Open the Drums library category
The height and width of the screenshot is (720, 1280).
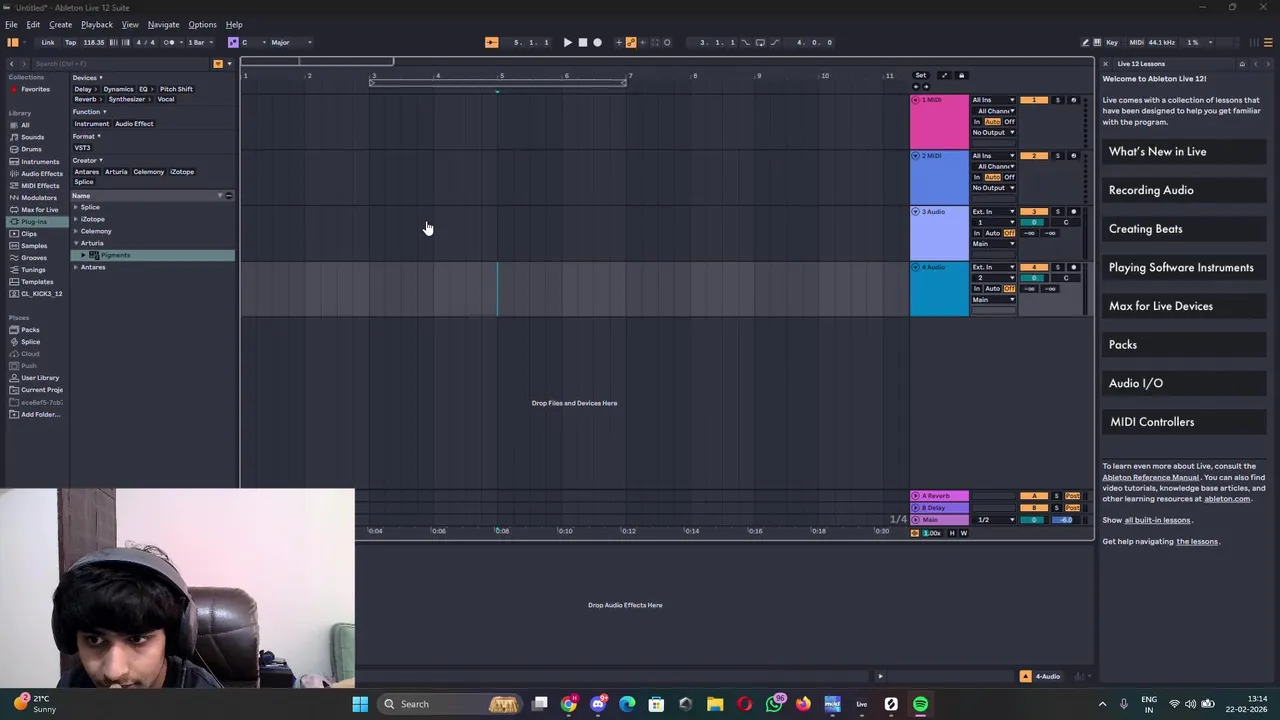click(32, 149)
